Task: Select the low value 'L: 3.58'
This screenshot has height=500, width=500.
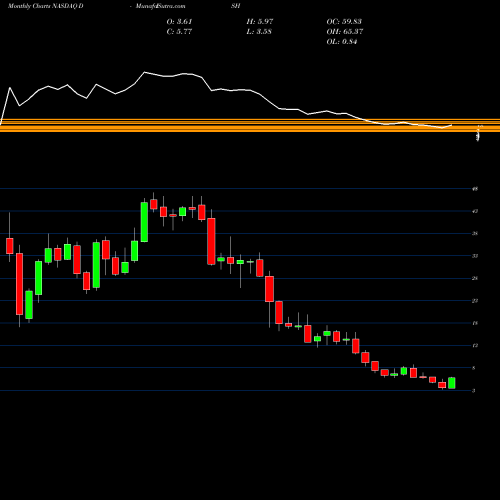Action: coord(259,32)
